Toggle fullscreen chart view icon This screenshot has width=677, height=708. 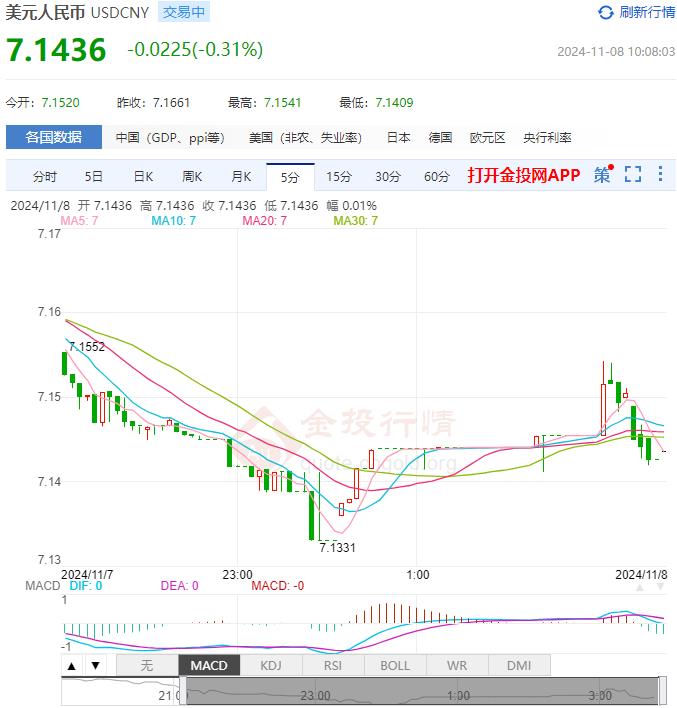click(x=632, y=175)
